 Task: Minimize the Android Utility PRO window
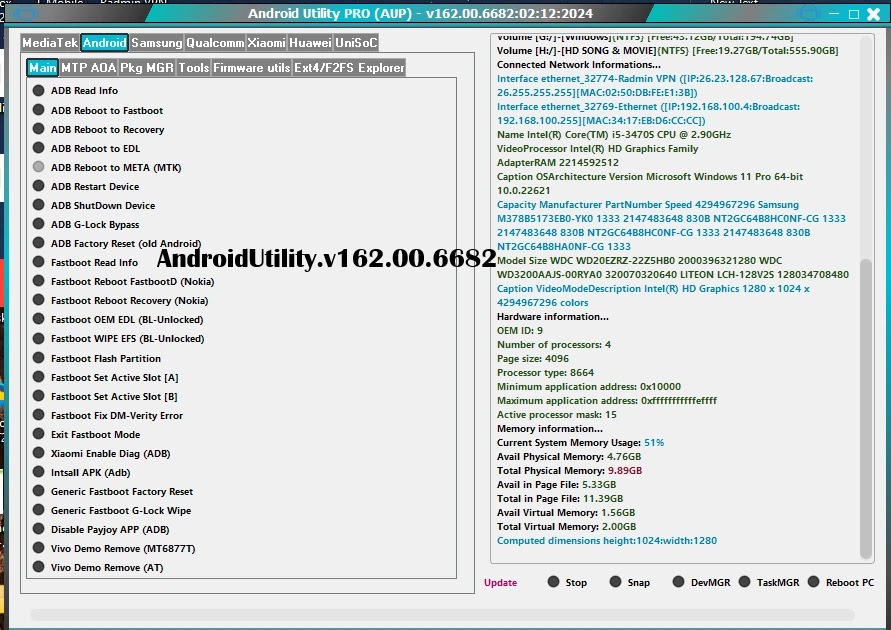(x=834, y=14)
